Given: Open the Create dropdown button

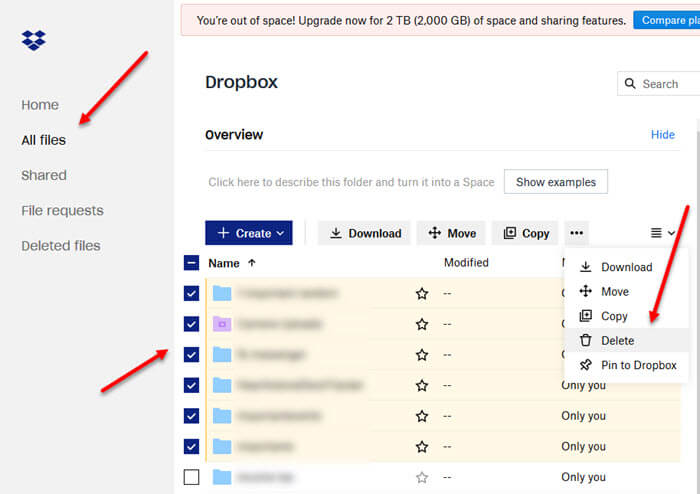Looking at the screenshot, I should (x=249, y=233).
